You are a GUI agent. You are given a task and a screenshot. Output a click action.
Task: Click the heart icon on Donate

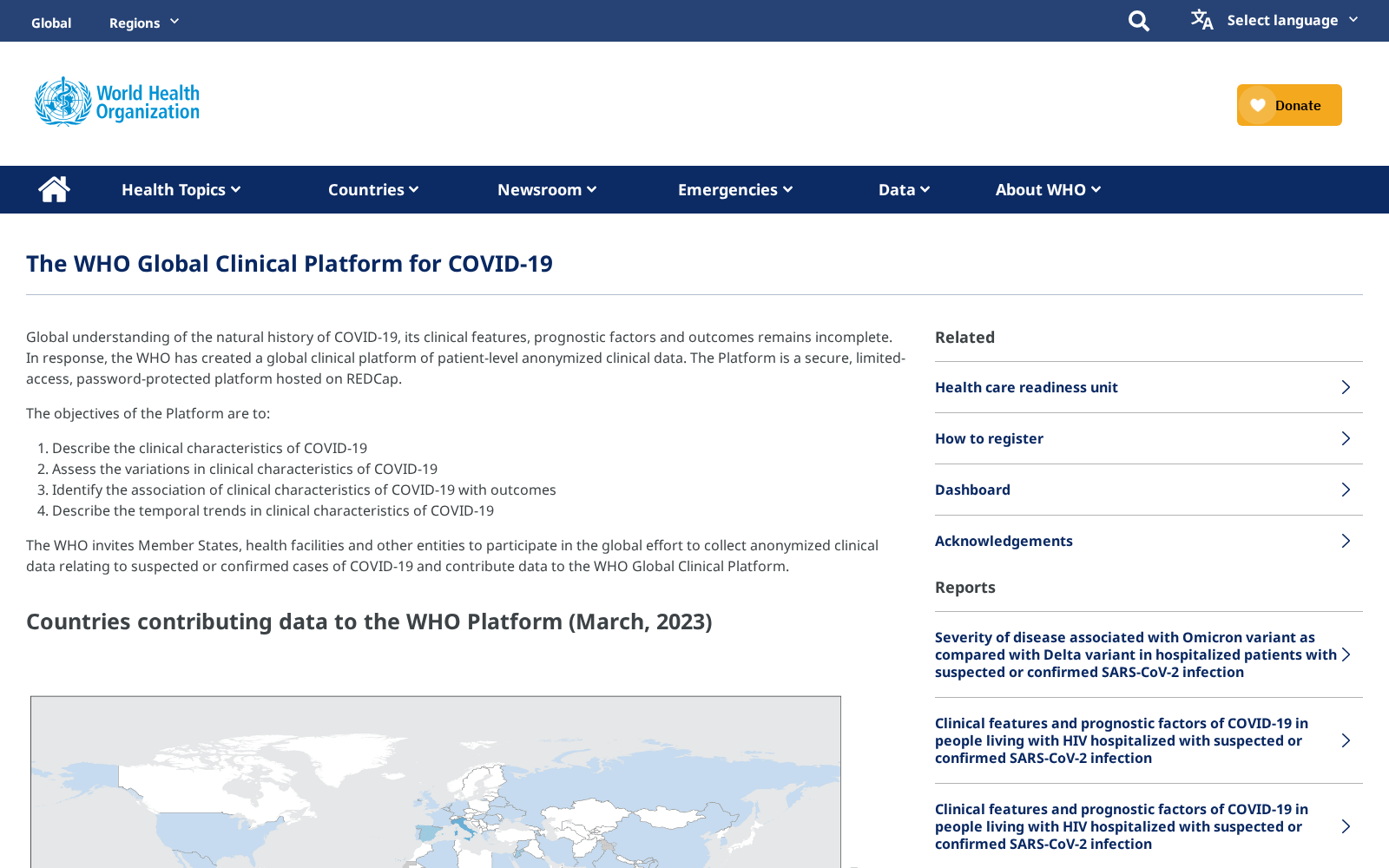[x=1258, y=105]
